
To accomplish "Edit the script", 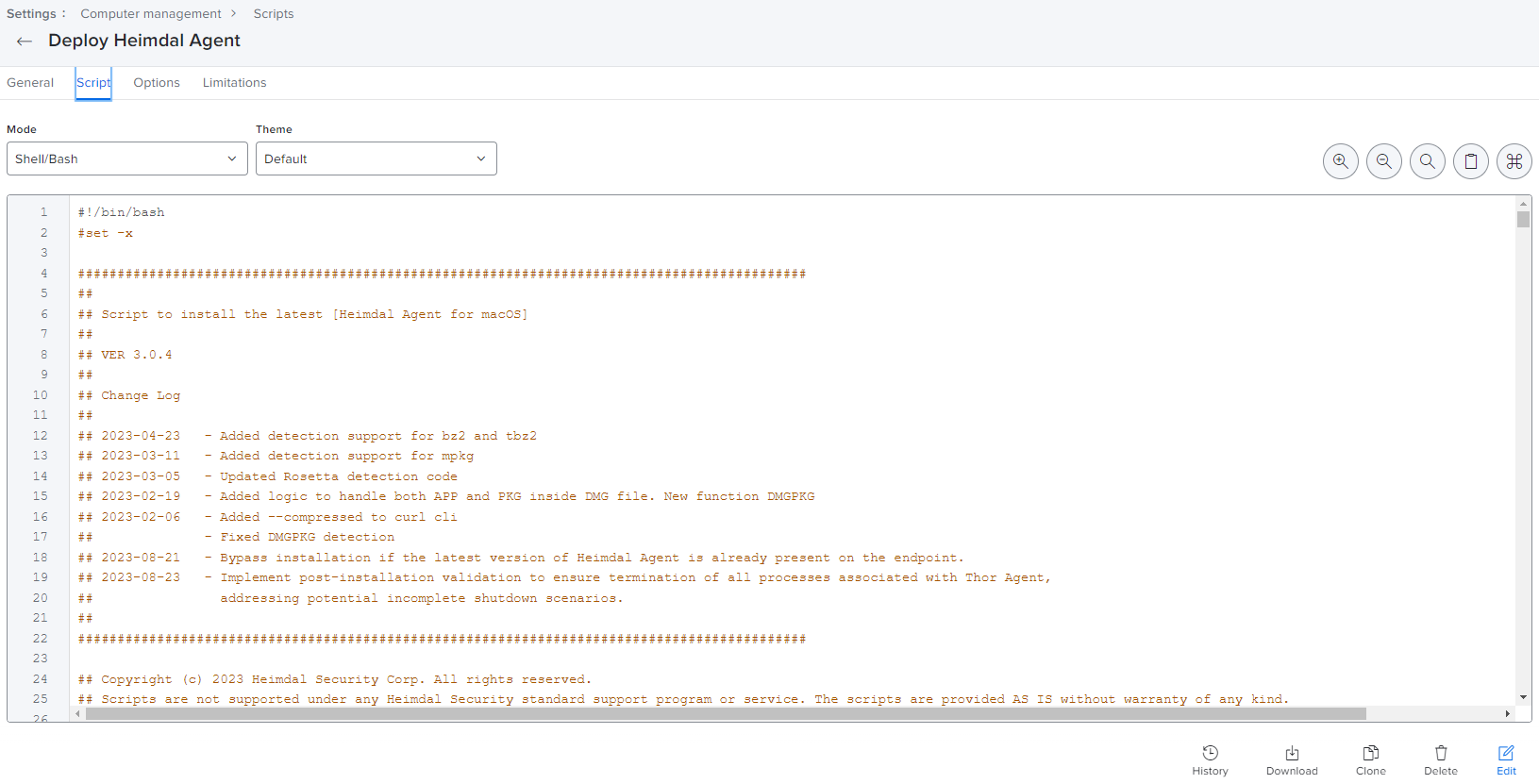I will [x=1506, y=760].
